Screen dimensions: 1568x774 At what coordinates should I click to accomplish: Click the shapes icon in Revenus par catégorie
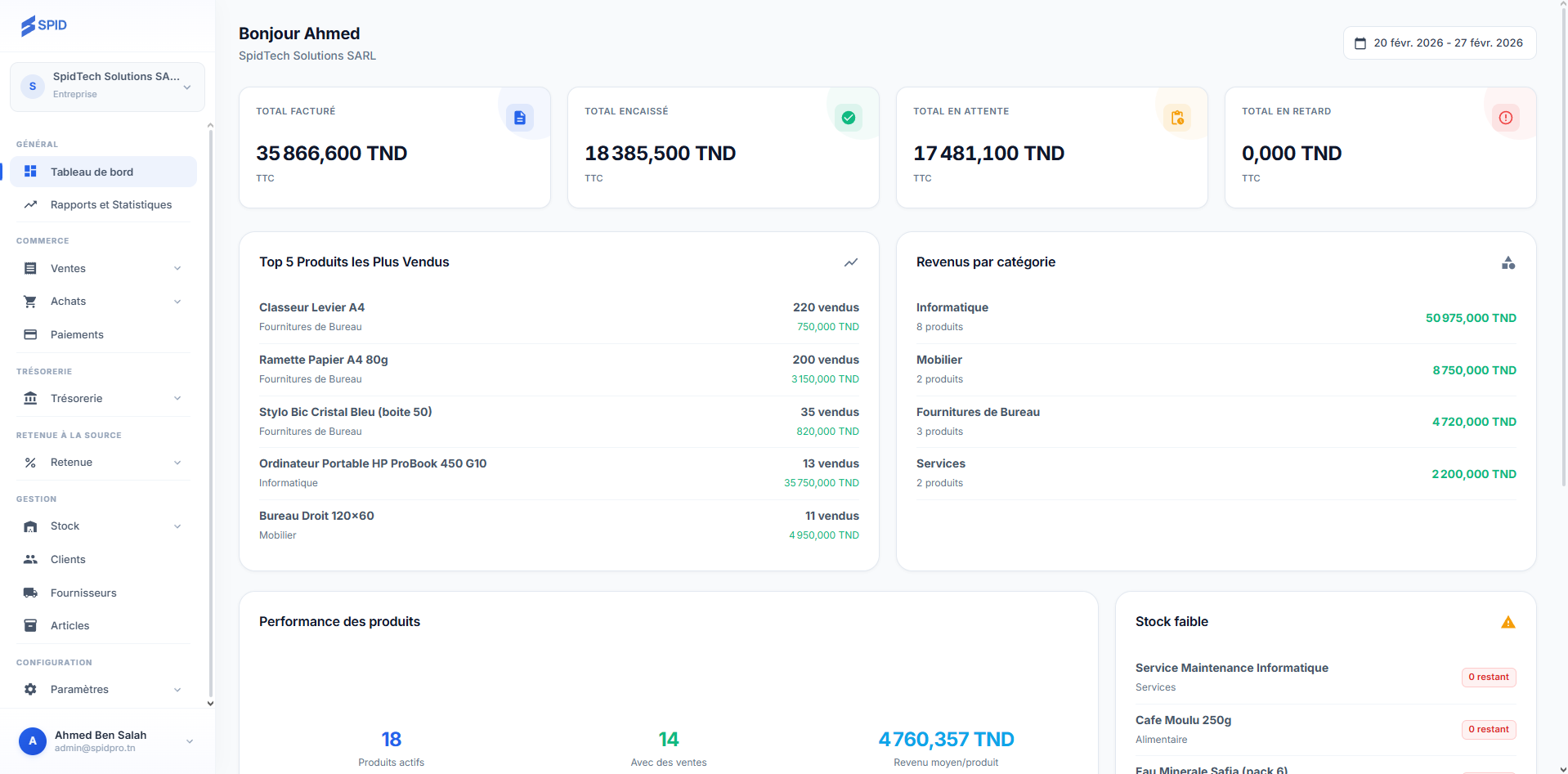coord(1508,262)
